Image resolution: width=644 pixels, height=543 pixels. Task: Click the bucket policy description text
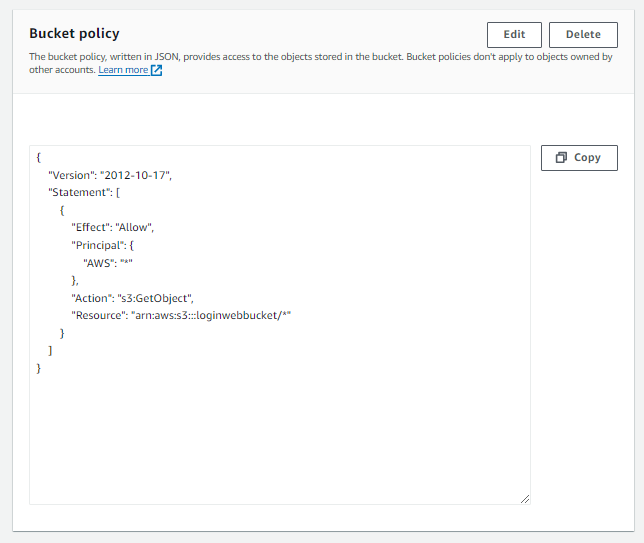click(320, 63)
